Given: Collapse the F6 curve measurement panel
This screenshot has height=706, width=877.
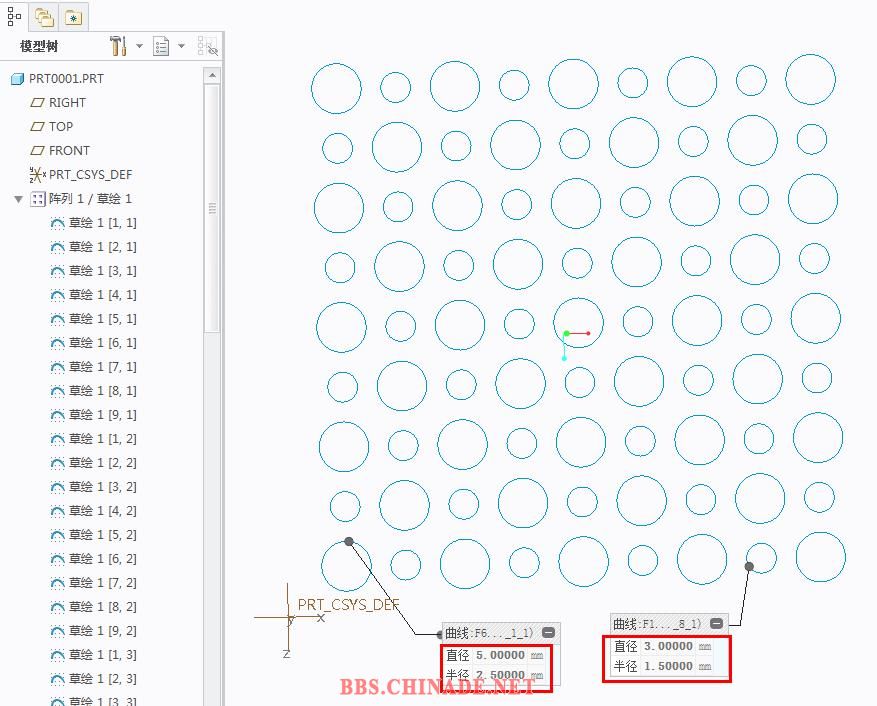Looking at the screenshot, I should (x=548, y=633).
